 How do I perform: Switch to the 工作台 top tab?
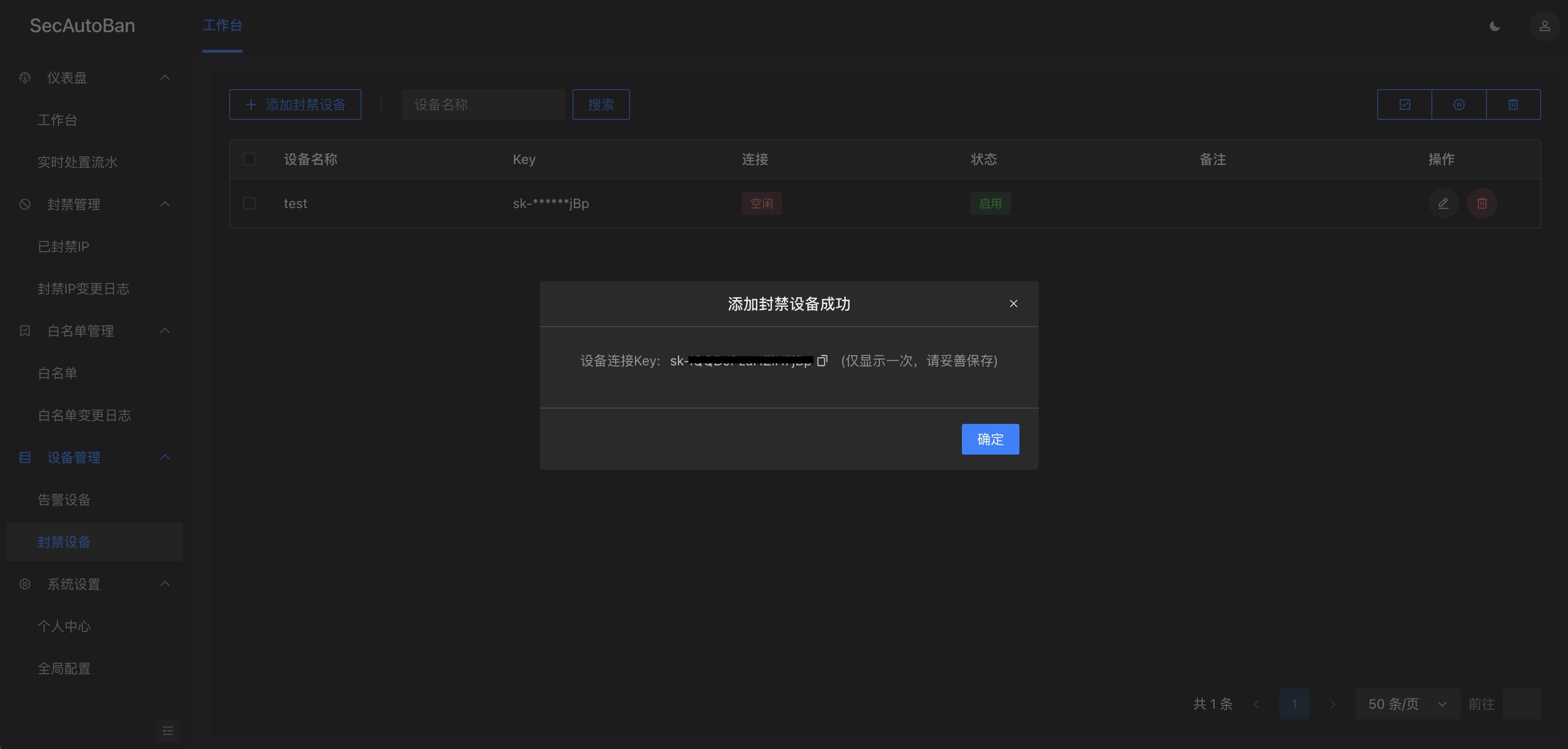pyautogui.click(x=222, y=25)
